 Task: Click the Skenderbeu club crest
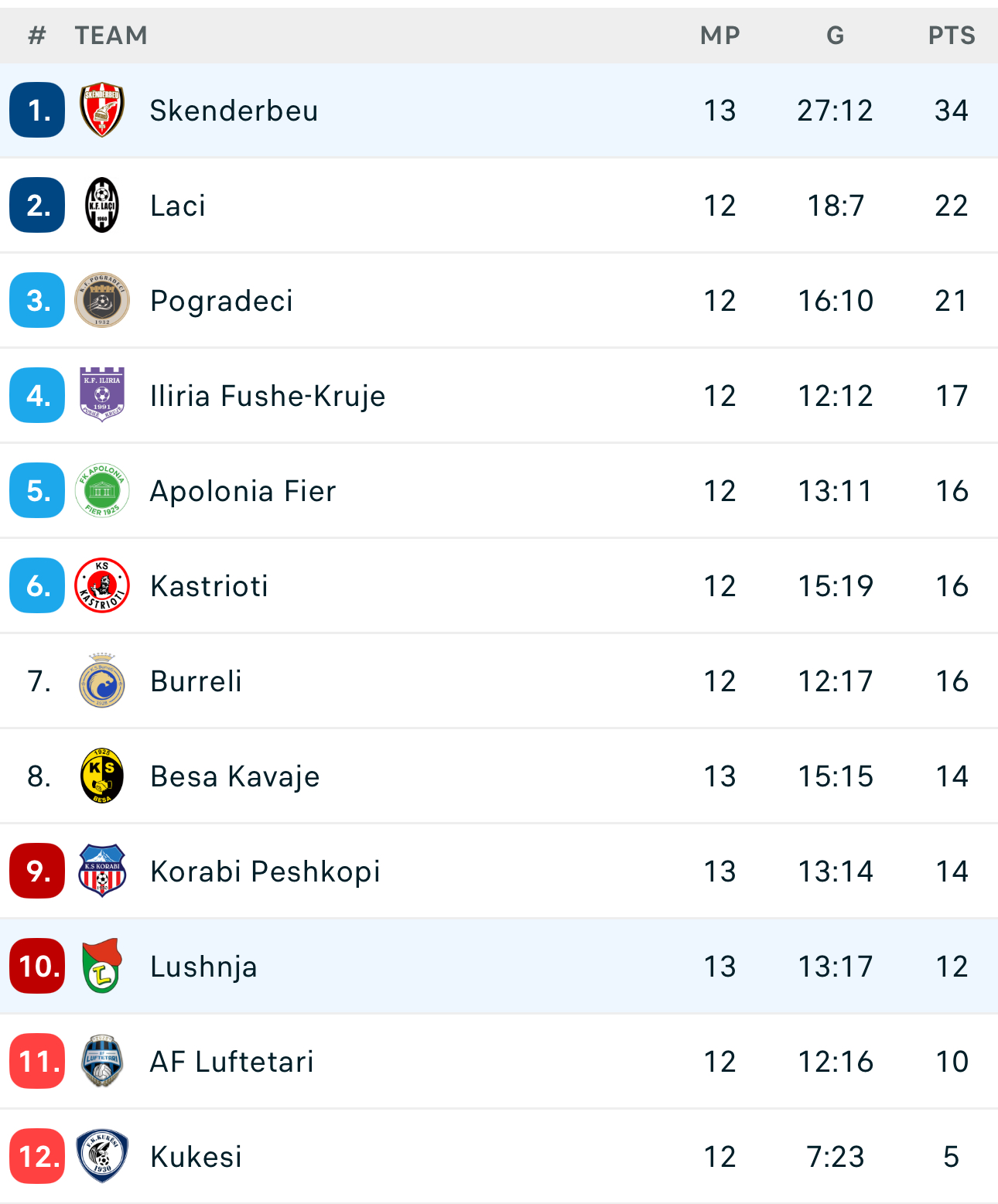click(x=102, y=110)
